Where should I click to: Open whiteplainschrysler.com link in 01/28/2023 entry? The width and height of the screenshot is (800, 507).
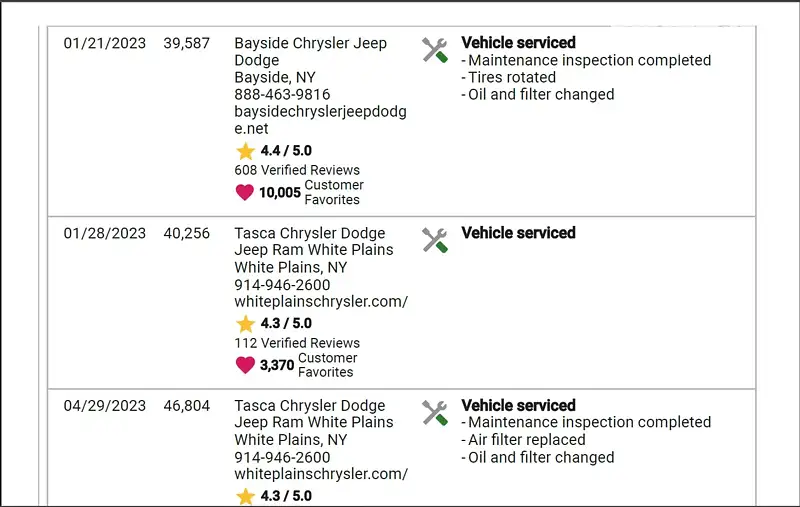click(320, 302)
